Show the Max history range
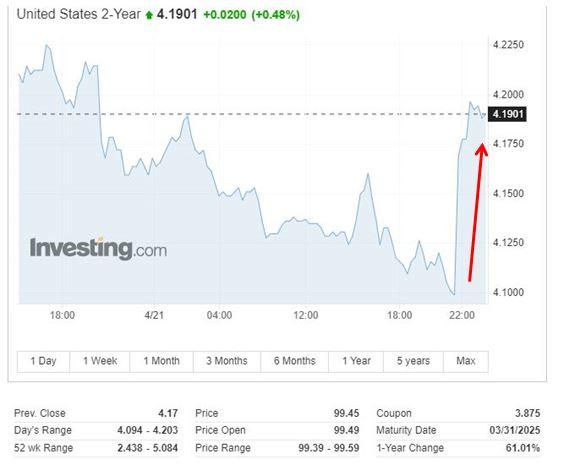 click(466, 361)
